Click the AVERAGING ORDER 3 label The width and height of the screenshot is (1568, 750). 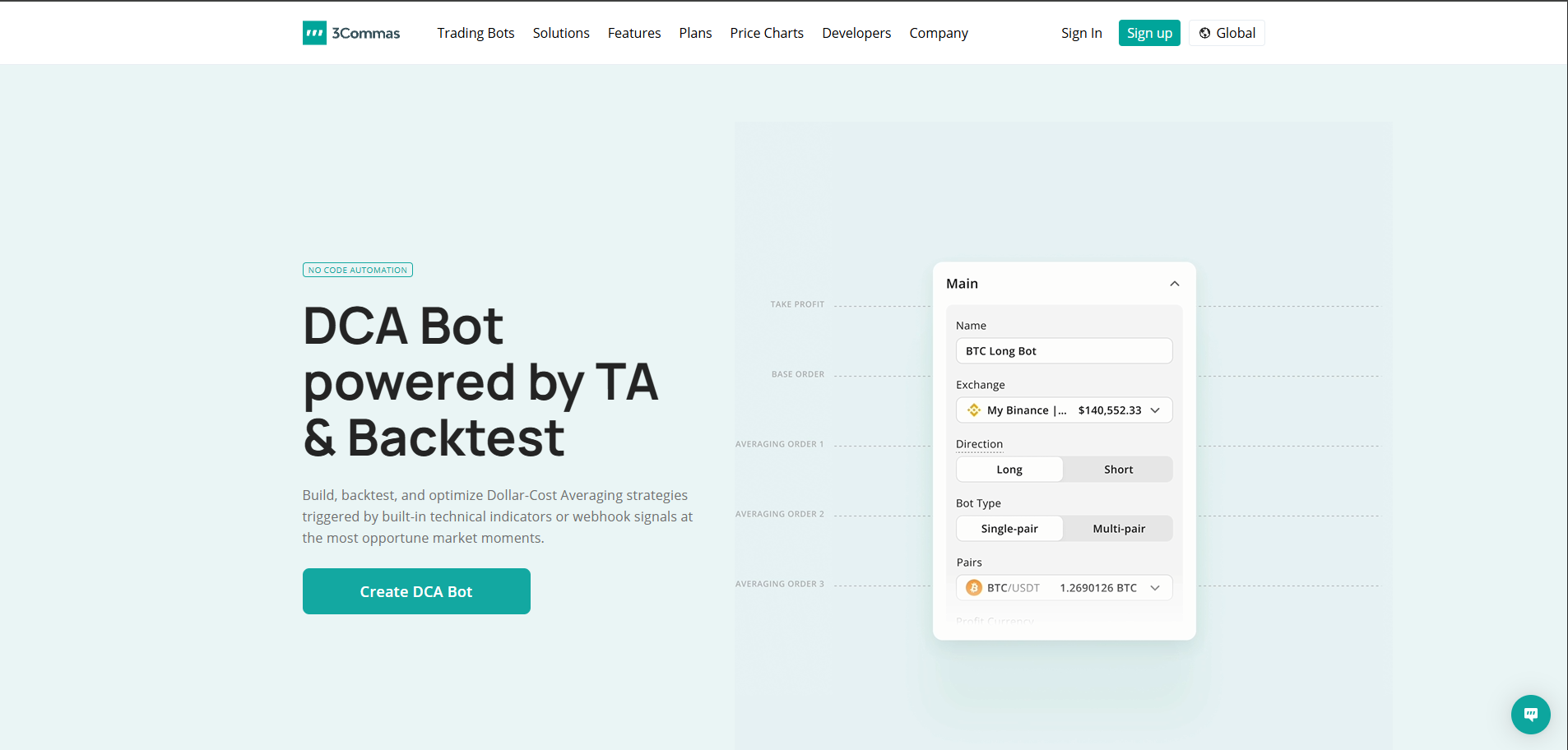tap(780, 584)
